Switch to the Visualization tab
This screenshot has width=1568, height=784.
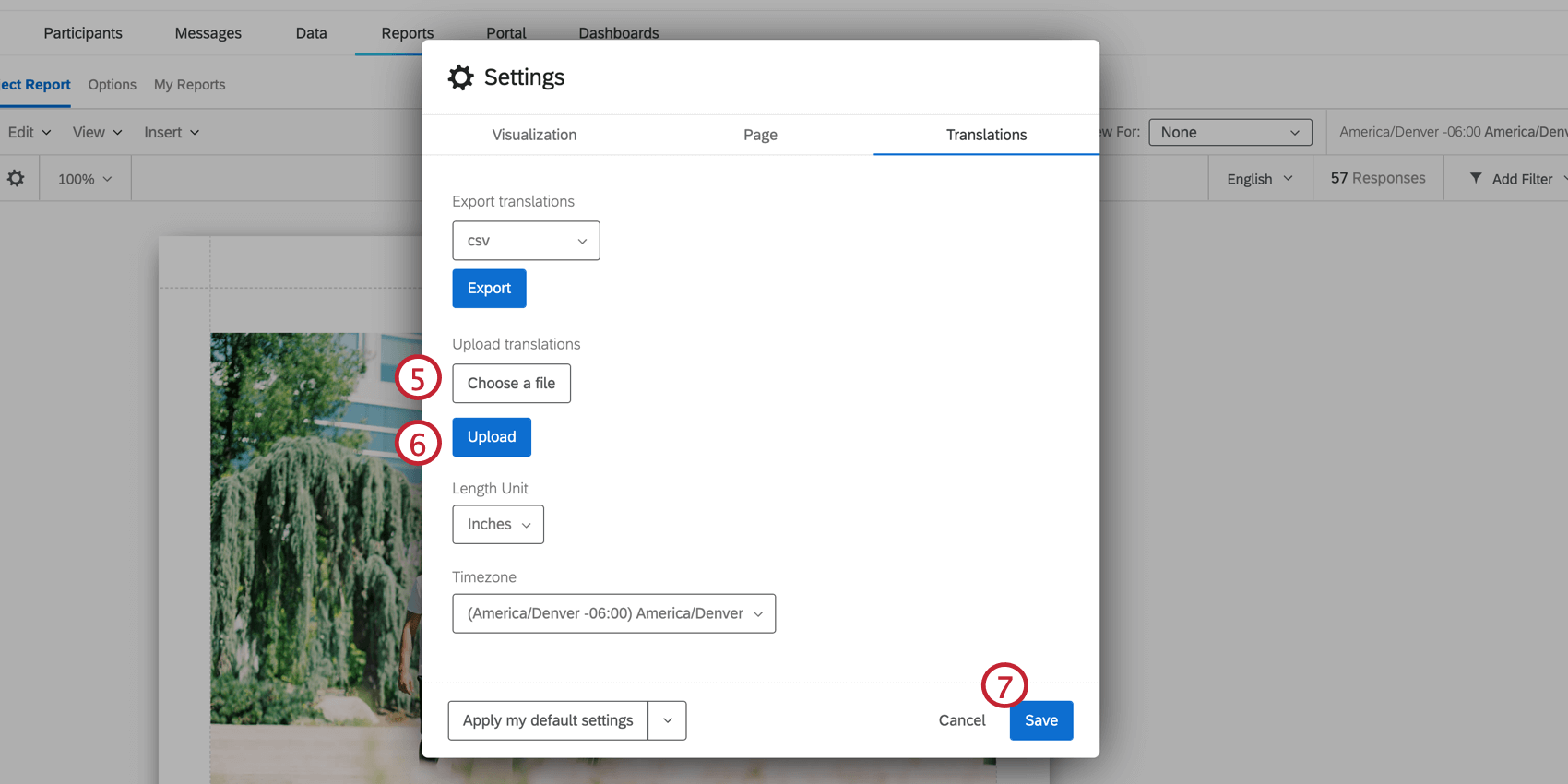click(x=534, y=135)
